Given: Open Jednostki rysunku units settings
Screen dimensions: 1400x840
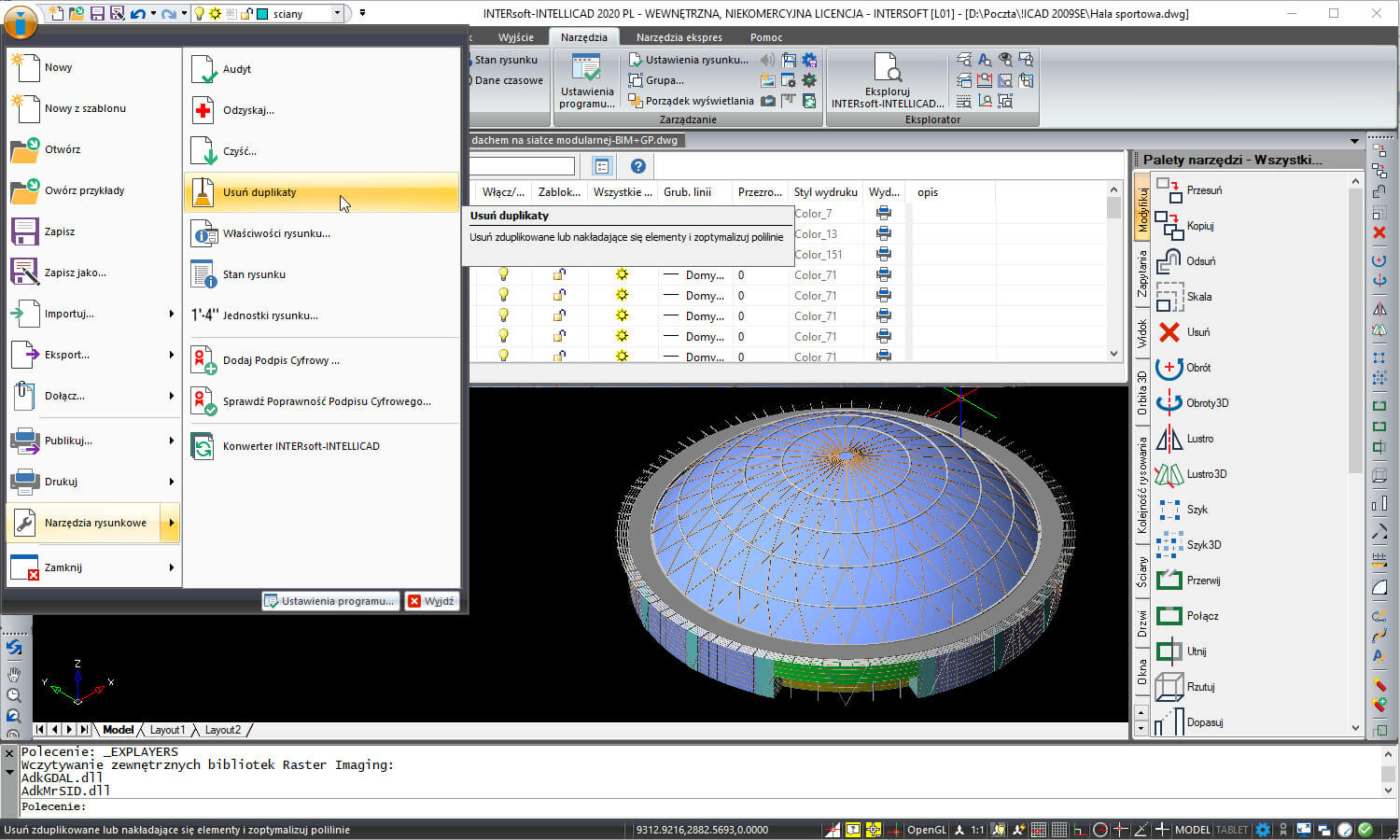Looking at the screenshot, I should click(x=321, y=315).
